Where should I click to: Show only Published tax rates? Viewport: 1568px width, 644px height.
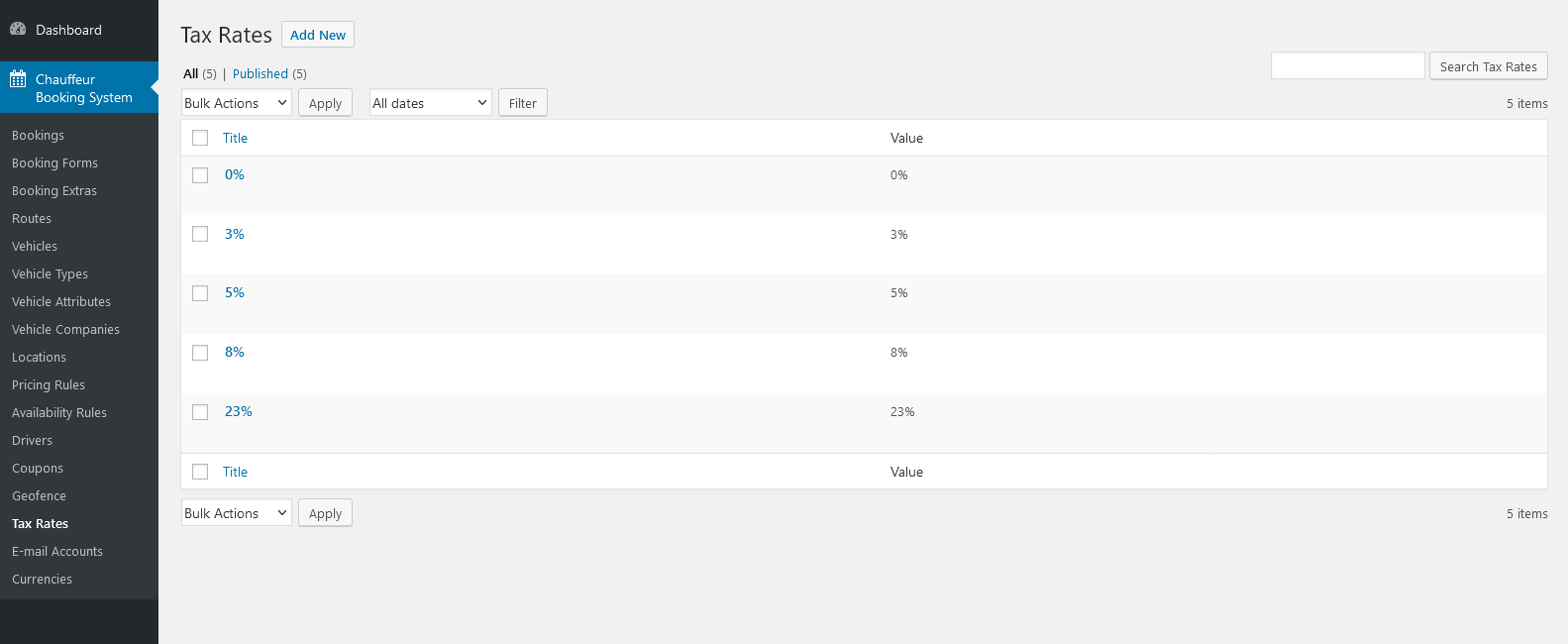click(x=261, y=74)
